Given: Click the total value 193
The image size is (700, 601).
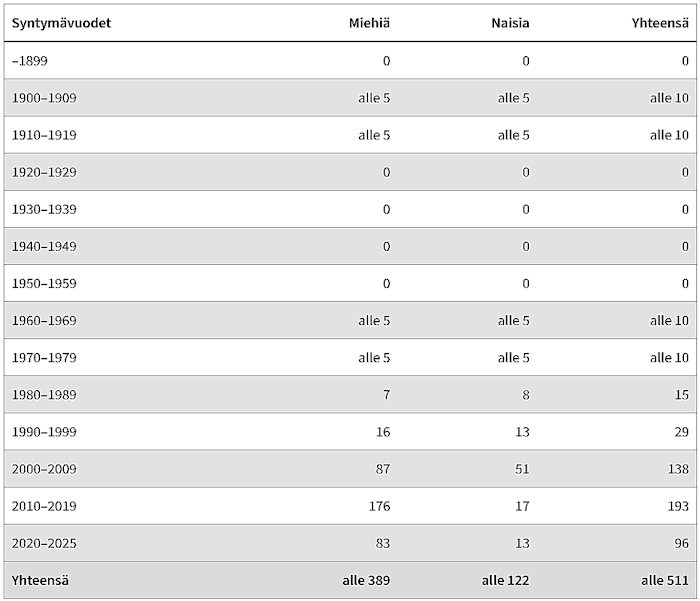Looking at the screenshot, I should click(x=678, y=506).
